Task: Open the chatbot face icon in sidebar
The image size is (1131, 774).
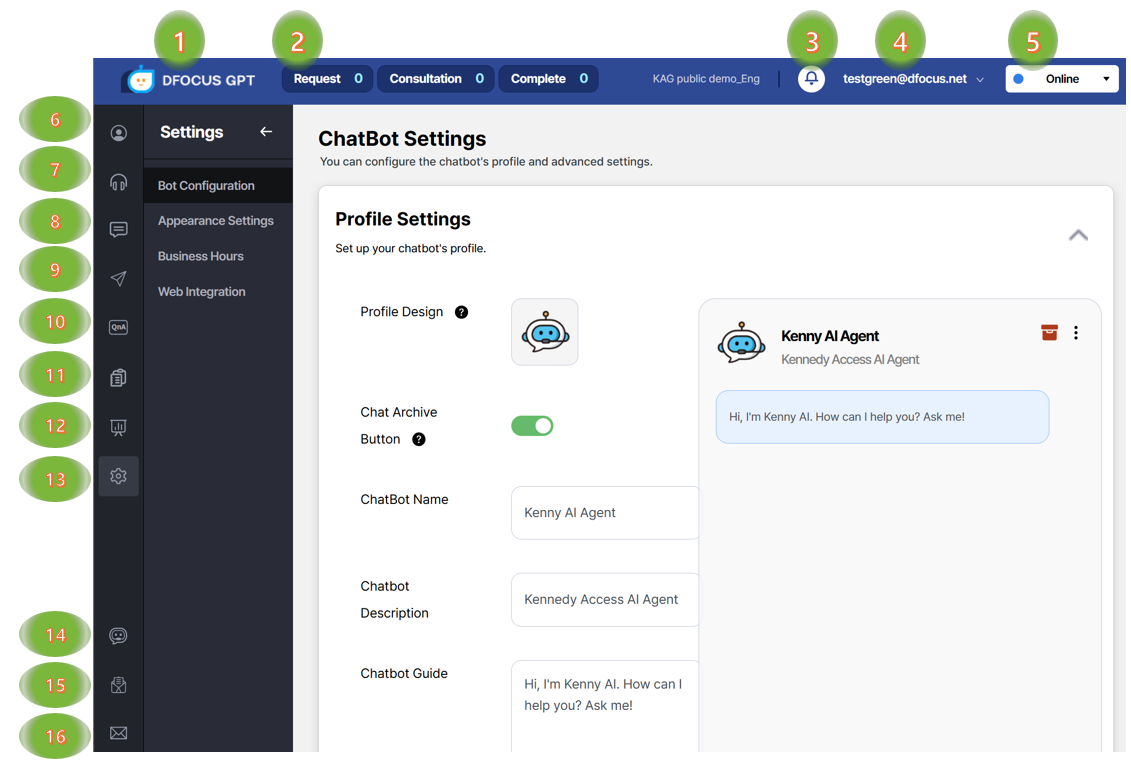Action: 118,636
